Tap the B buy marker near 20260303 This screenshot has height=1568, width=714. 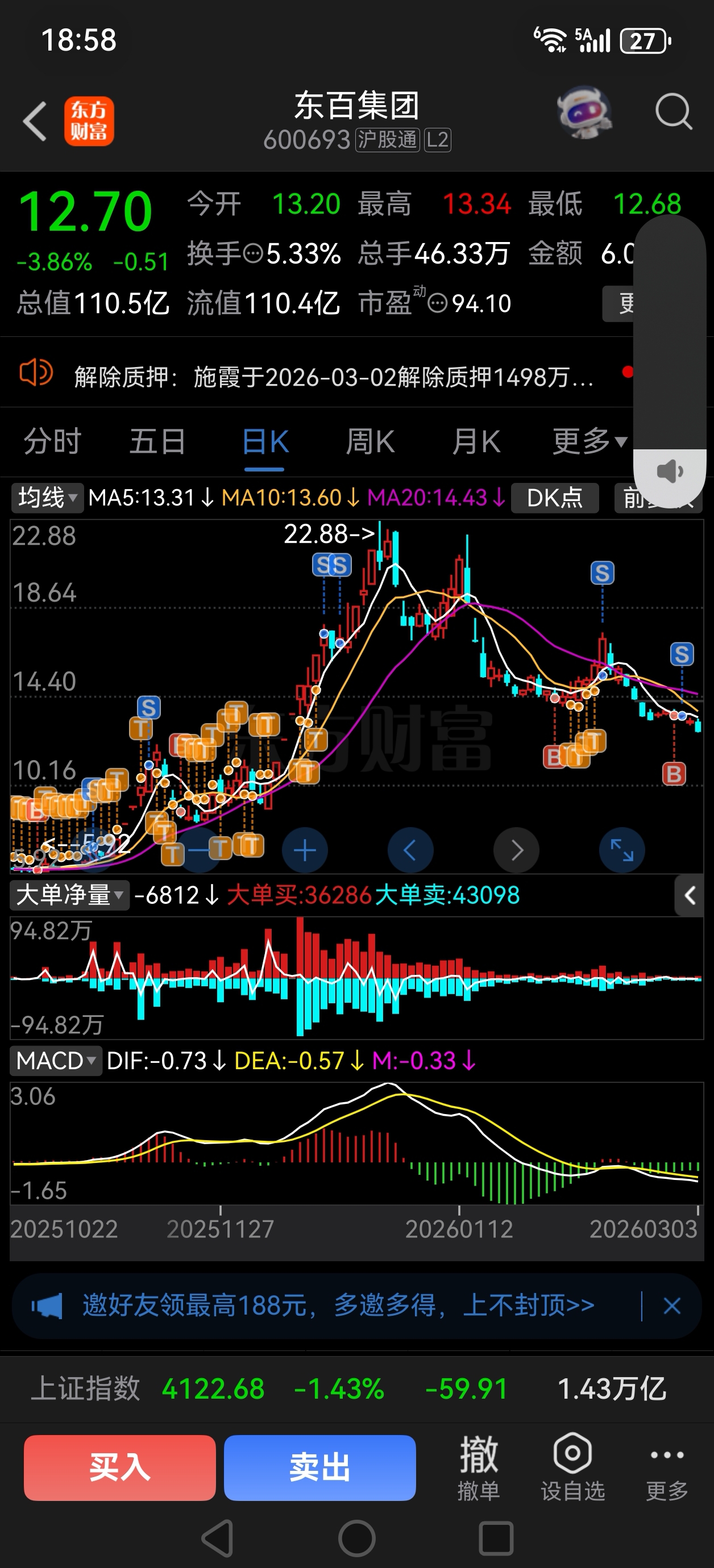point(674,774)
